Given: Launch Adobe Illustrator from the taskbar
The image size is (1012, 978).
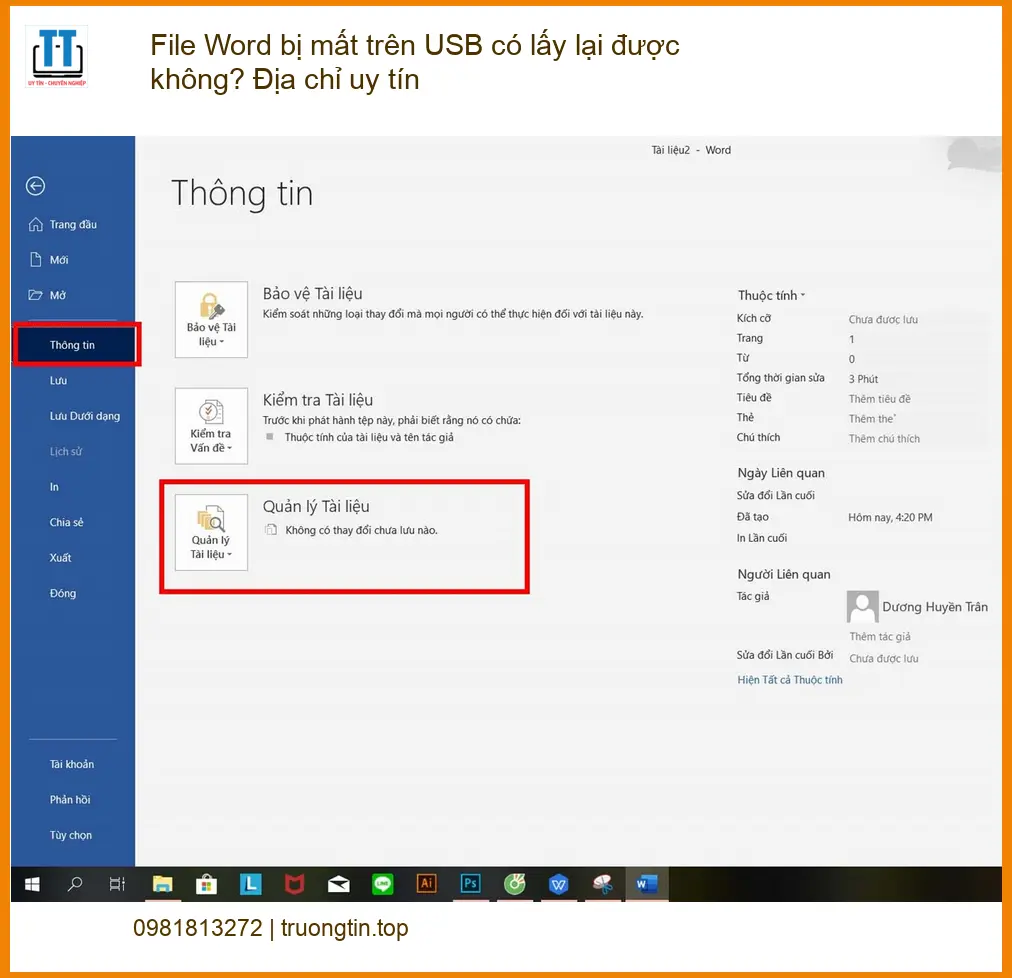Looking at the screenshot, I should [426, 884].
